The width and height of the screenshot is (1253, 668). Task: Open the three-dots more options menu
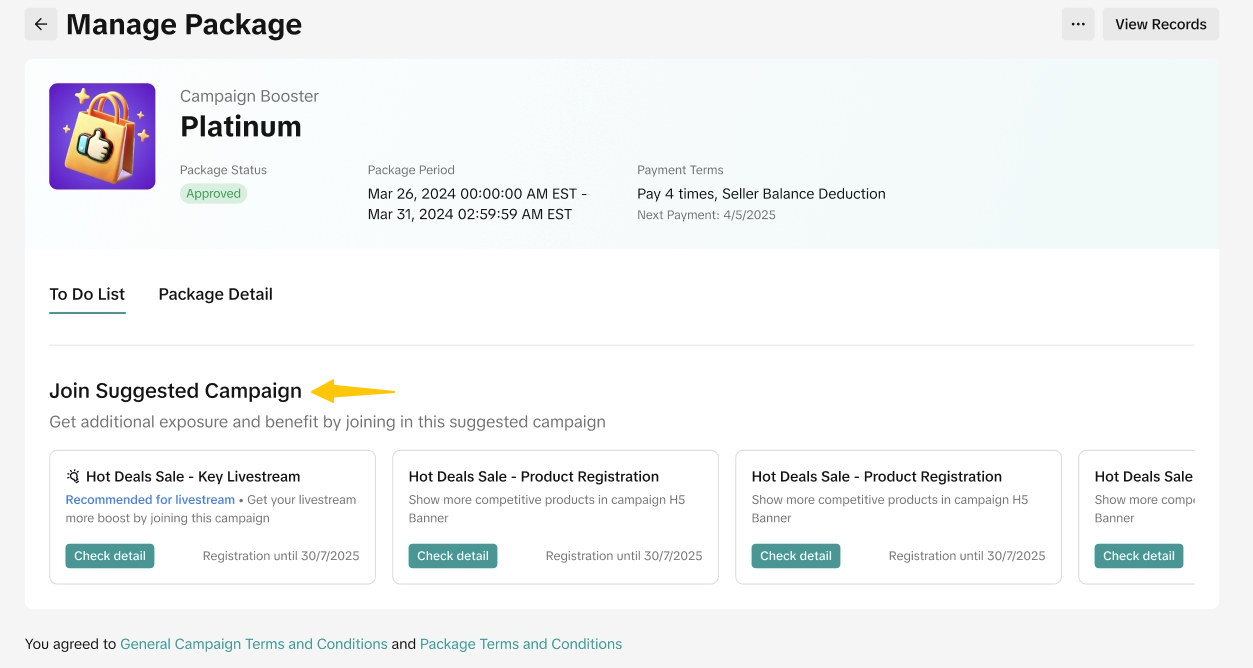[1078, 25]
